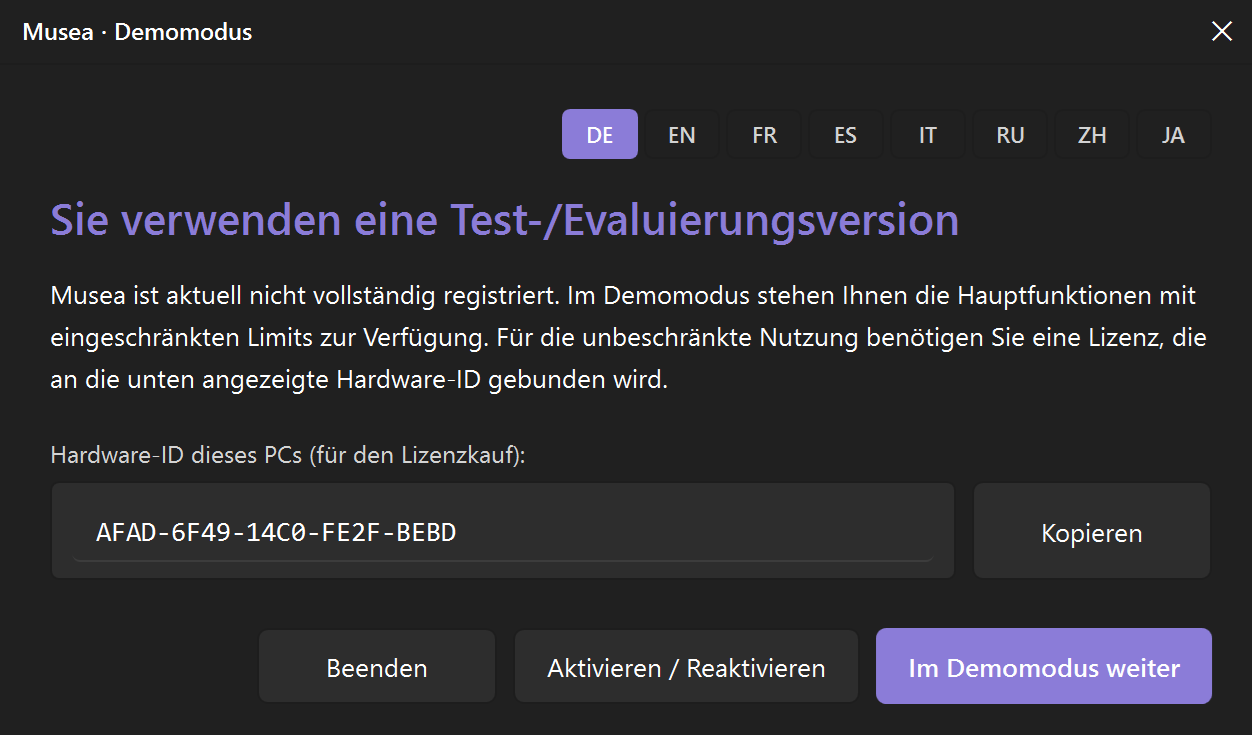
Task: Select JA language option
Action: [1174, 134]
